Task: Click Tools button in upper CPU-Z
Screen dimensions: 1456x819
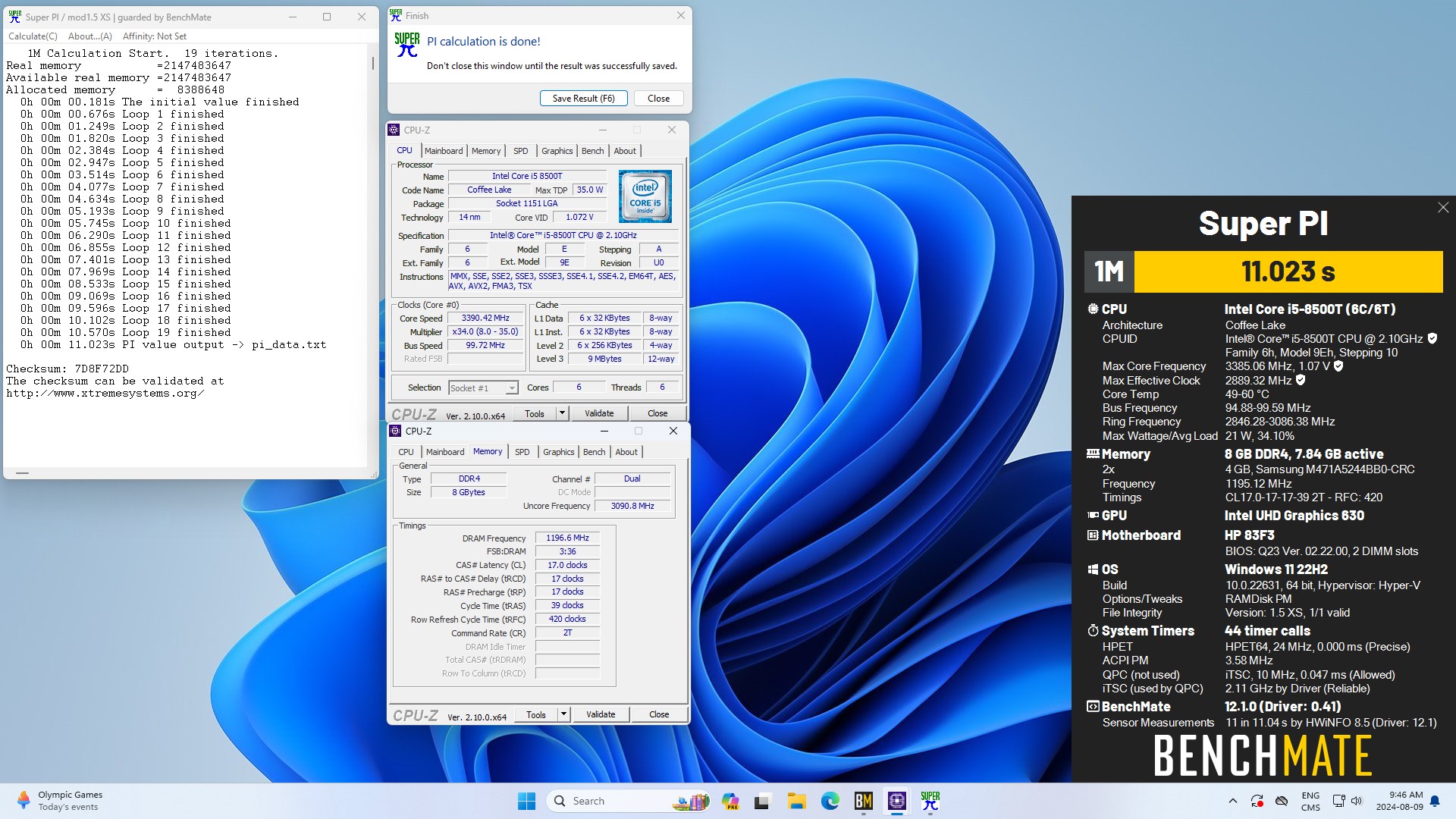Action: coord(535,414)
